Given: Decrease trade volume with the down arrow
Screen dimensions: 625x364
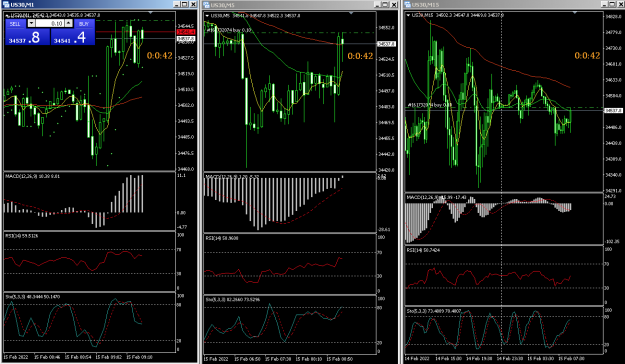Looking at the screenshot, I should (31, 24).
